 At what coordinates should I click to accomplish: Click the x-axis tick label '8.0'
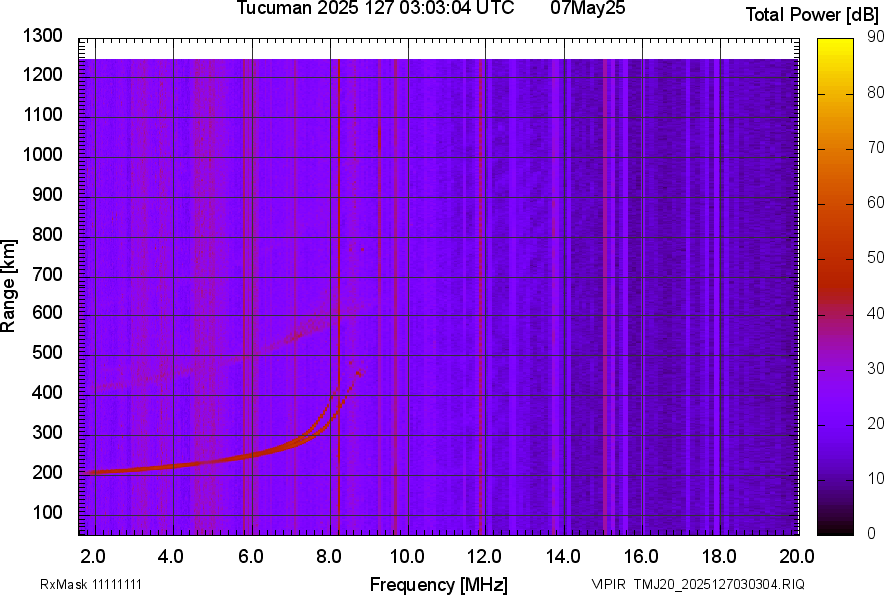click(x=328, y=557)
